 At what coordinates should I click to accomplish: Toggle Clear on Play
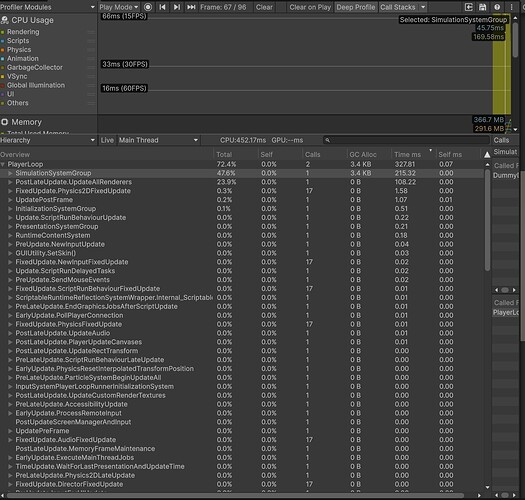[x=310, y=7]
